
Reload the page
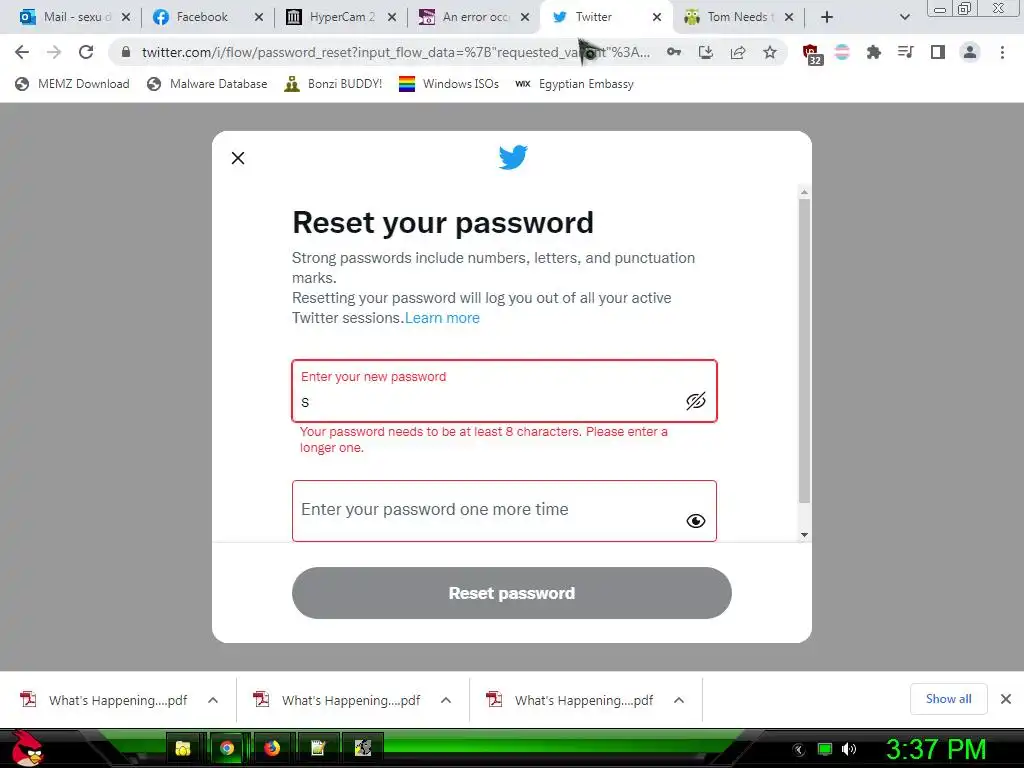[x=86, y=52]
